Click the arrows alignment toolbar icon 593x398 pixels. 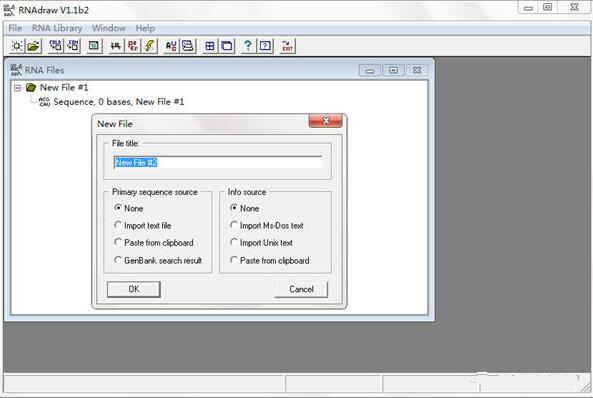coord(116,46)
